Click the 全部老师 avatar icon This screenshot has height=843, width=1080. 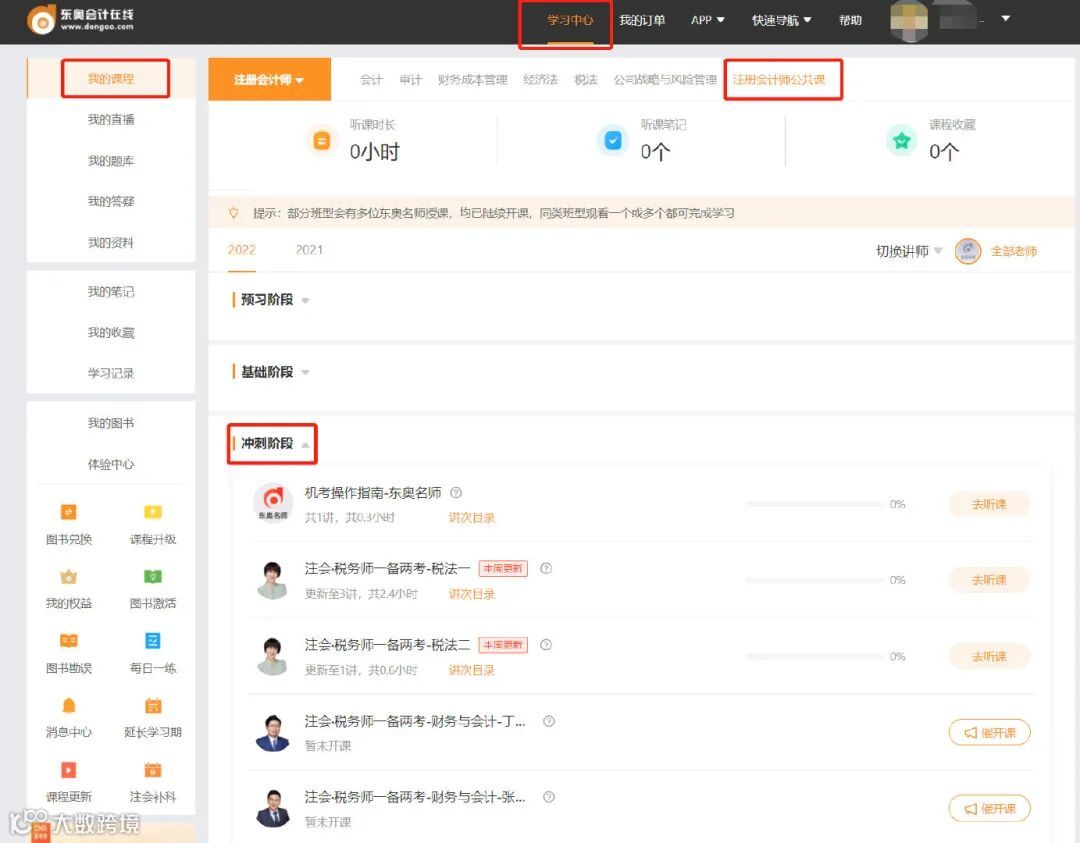coord(968,251)
